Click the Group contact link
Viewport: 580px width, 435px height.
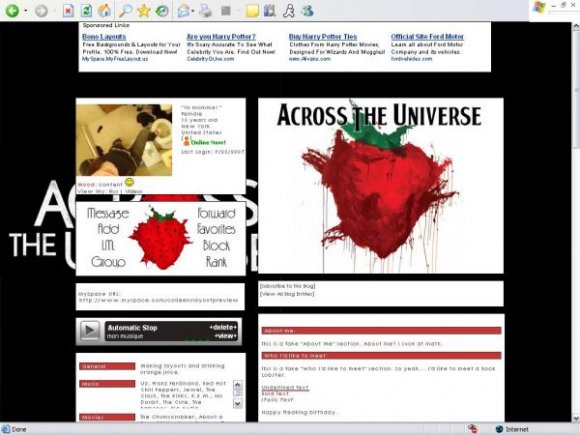pos(108,262)
